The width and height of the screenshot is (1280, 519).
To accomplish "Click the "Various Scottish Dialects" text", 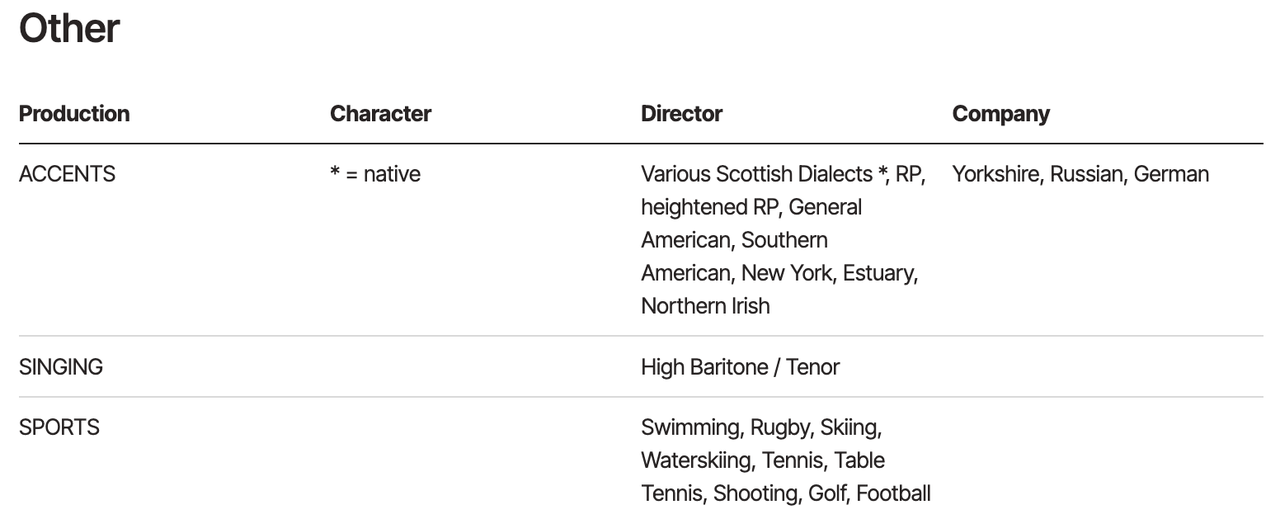I will (757, 174).
